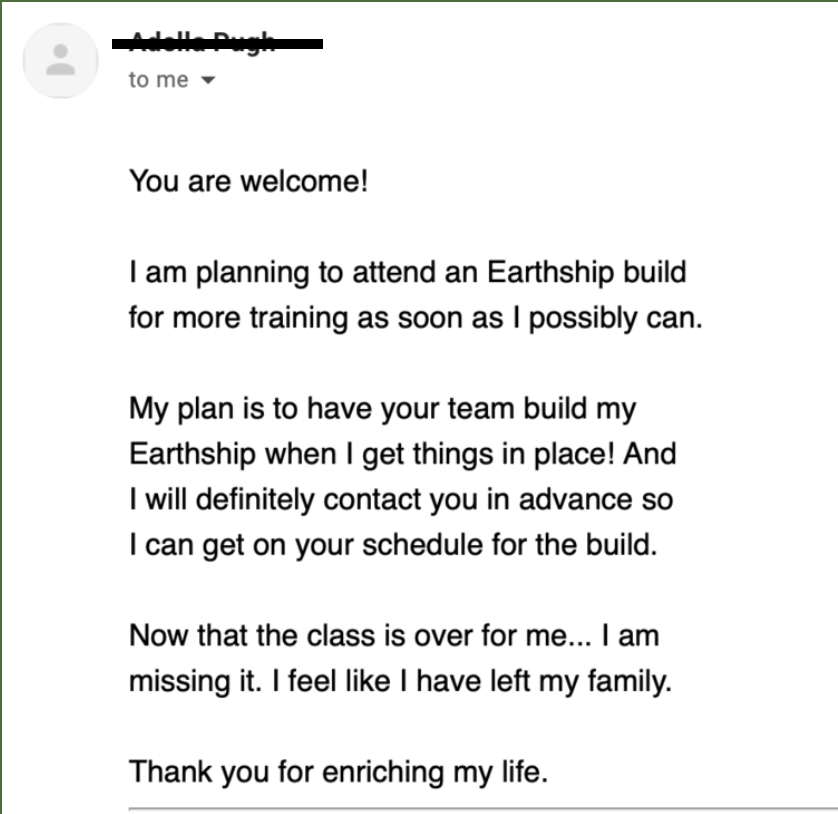Click the closing line 'Thank you for enriching my life.'
Screen dimensions: 838x814
pos(339,772)
